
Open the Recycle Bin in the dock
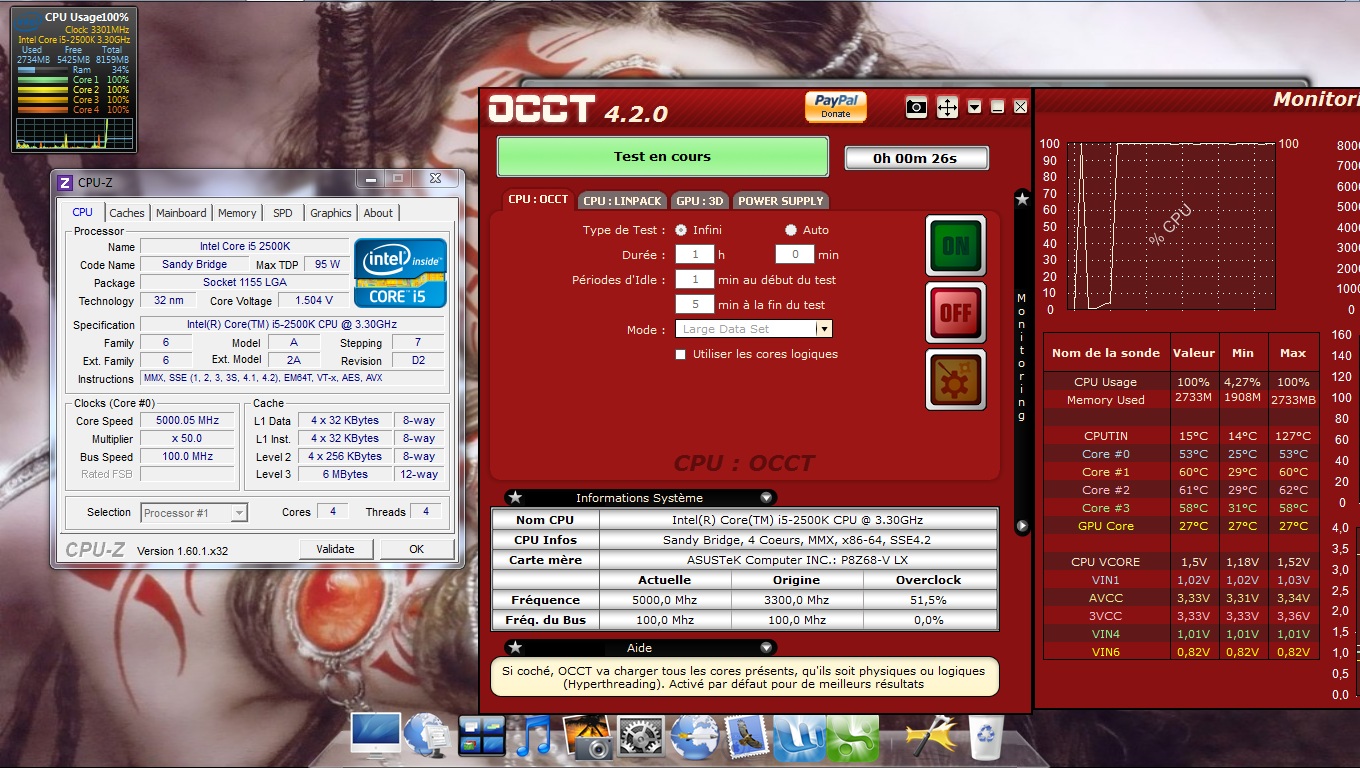pyautogui.click(x=986, y=738)
